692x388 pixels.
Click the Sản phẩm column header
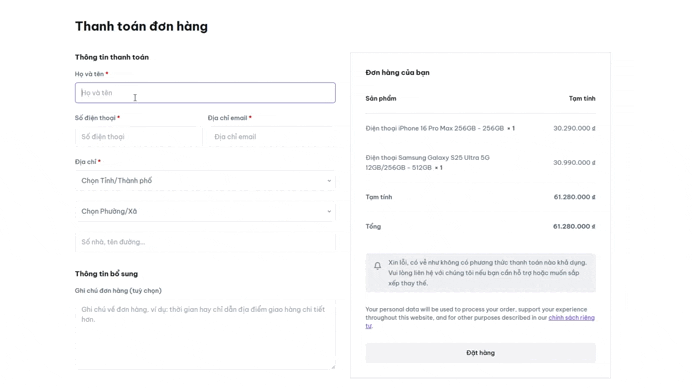pyautogui.click(x=380, y=98)
